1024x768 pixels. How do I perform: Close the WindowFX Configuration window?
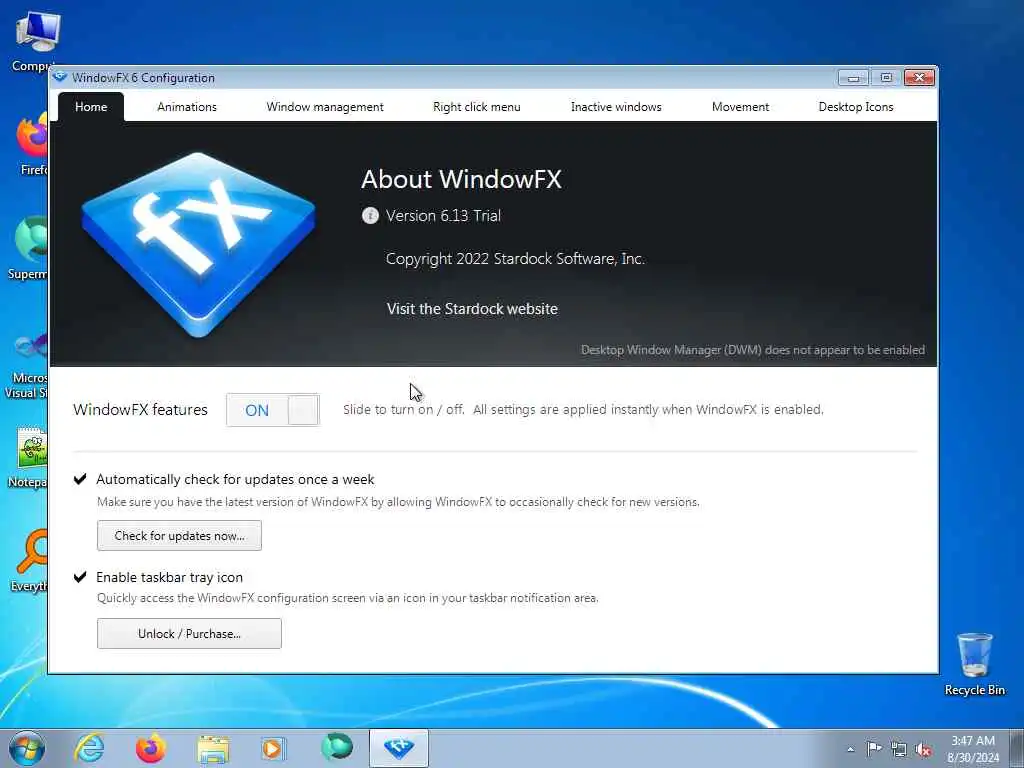[x=920, y=78]
